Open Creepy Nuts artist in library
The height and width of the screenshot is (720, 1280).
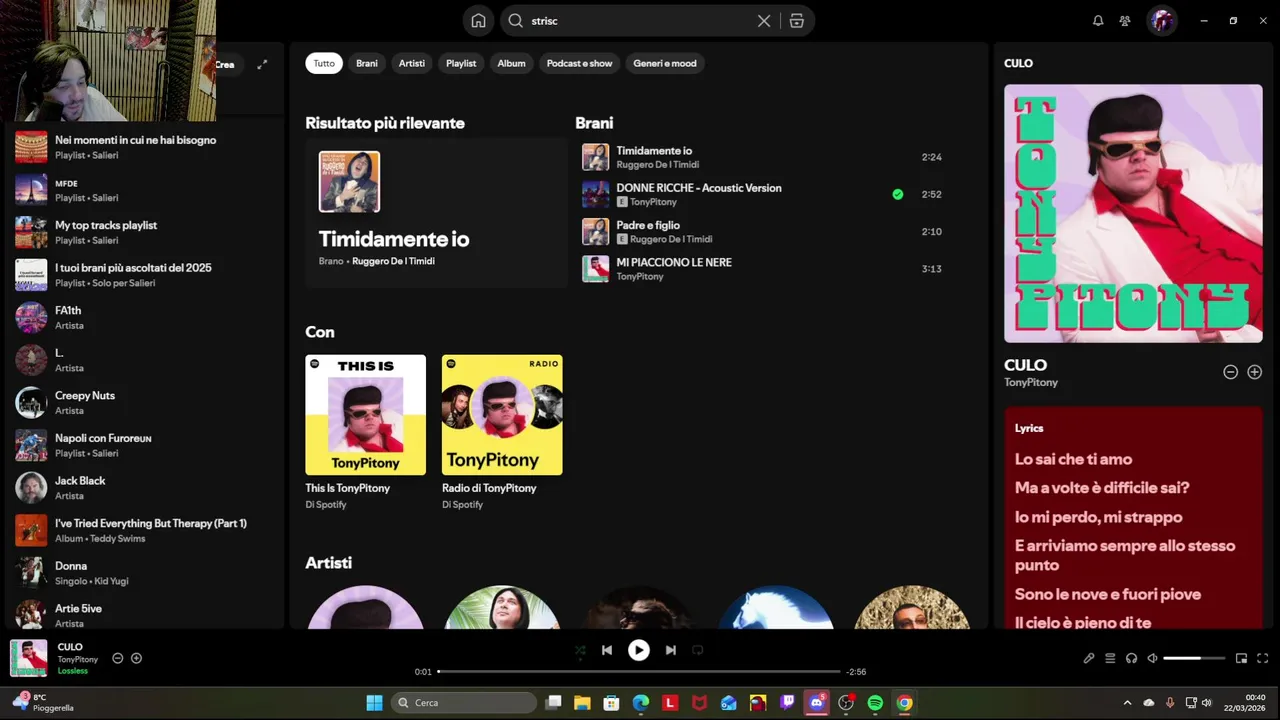[x=145, y=402]
